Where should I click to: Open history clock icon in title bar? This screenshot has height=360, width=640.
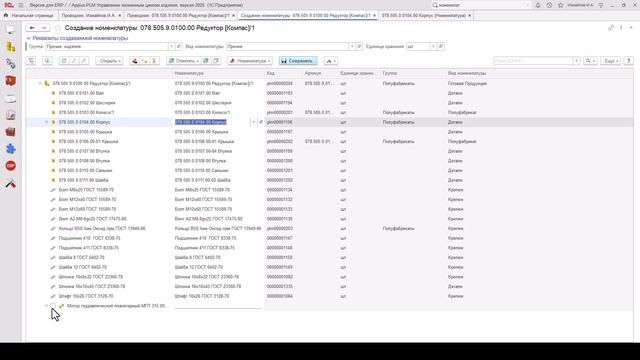[x=549, y=5]
